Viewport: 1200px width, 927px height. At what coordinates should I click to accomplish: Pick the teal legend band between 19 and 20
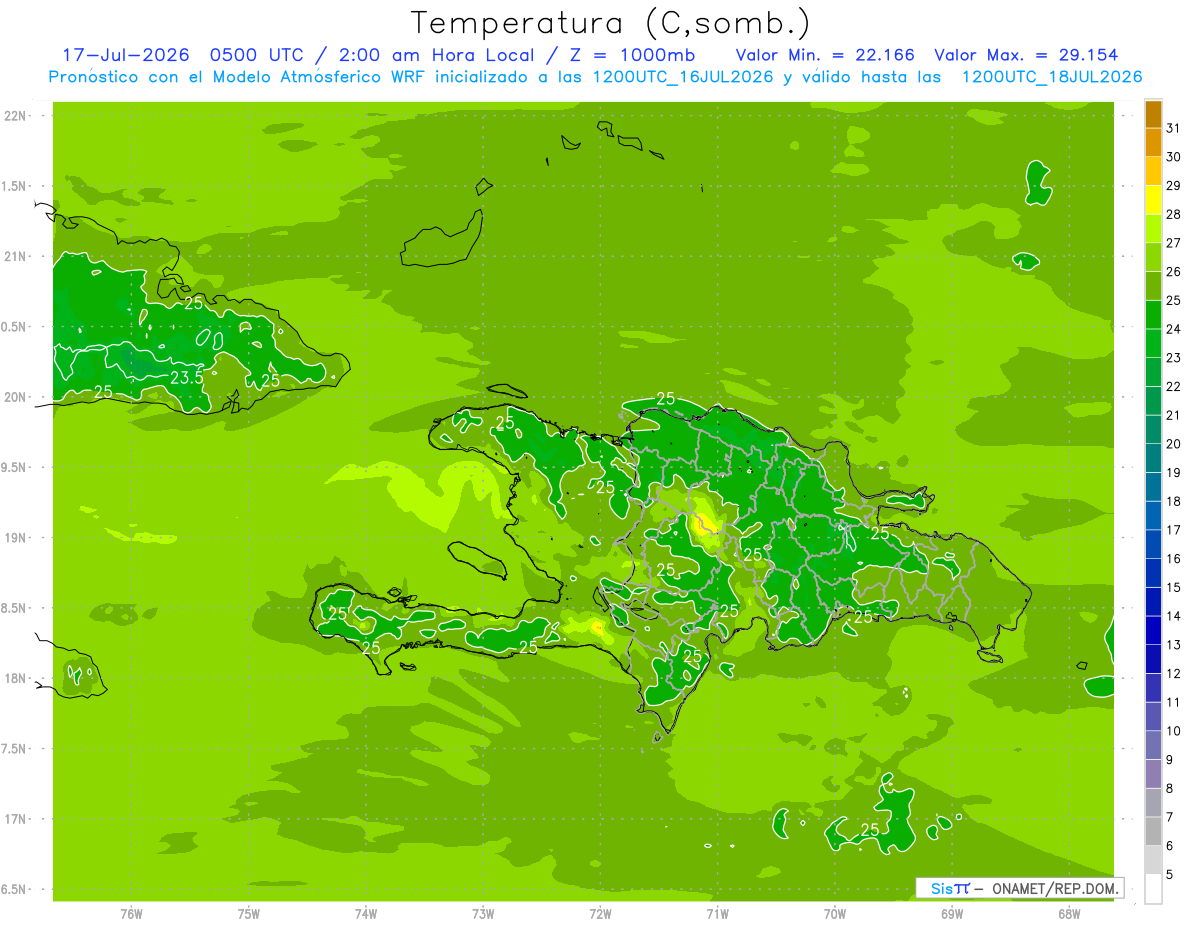[x=1153, y=458]
